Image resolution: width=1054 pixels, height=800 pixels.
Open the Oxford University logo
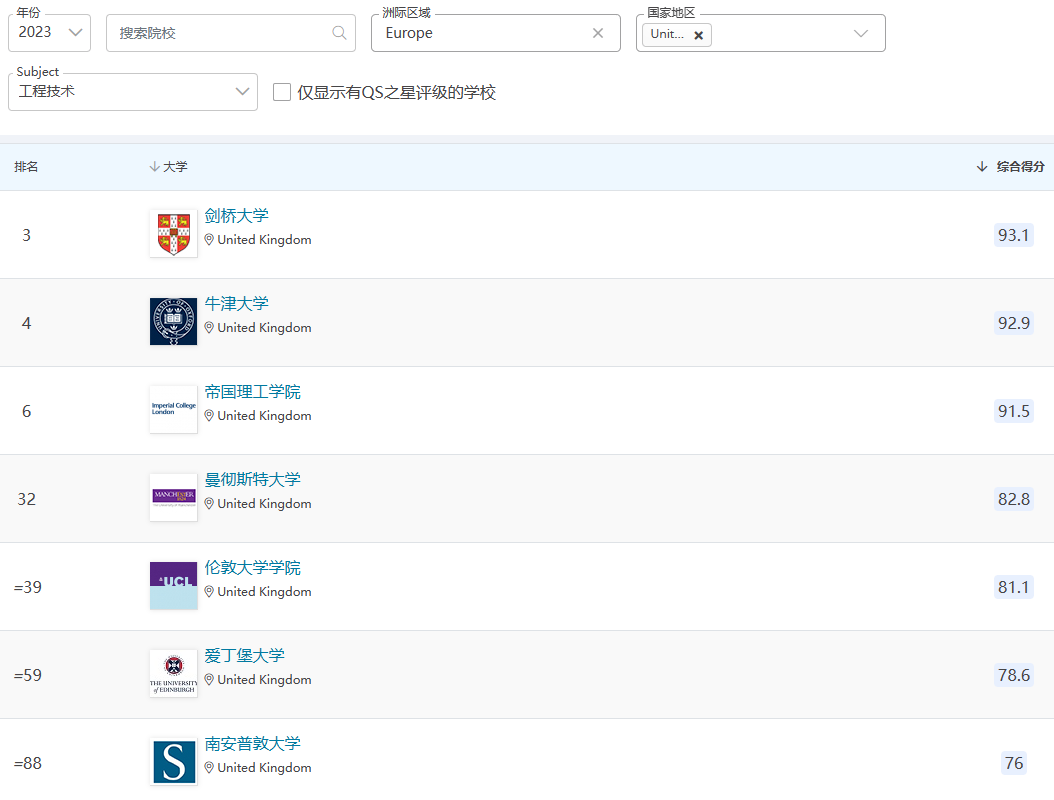[x=173, y=321]
